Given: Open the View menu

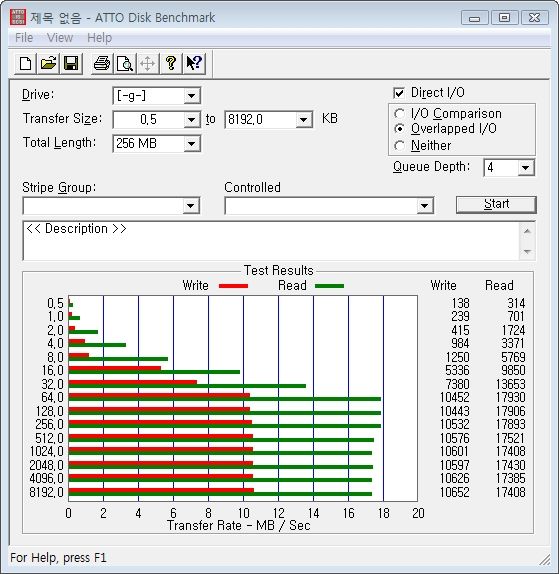Looking at the screenshot, I should click(x=60, y=38).
